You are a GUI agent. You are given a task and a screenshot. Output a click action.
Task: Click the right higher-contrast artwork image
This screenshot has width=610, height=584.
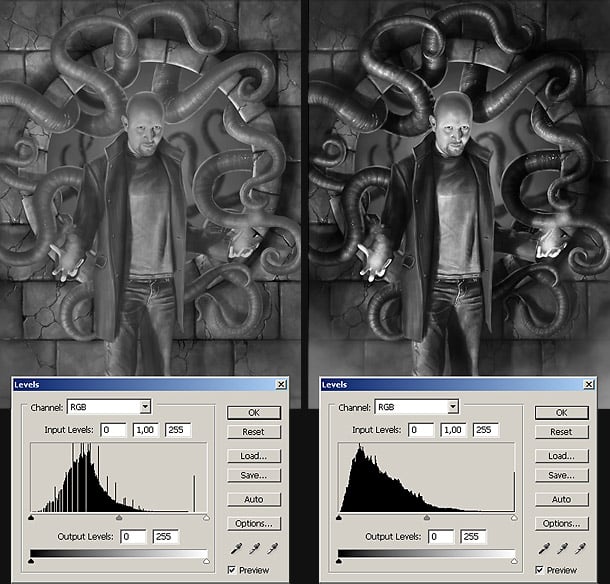coord(459,188)
